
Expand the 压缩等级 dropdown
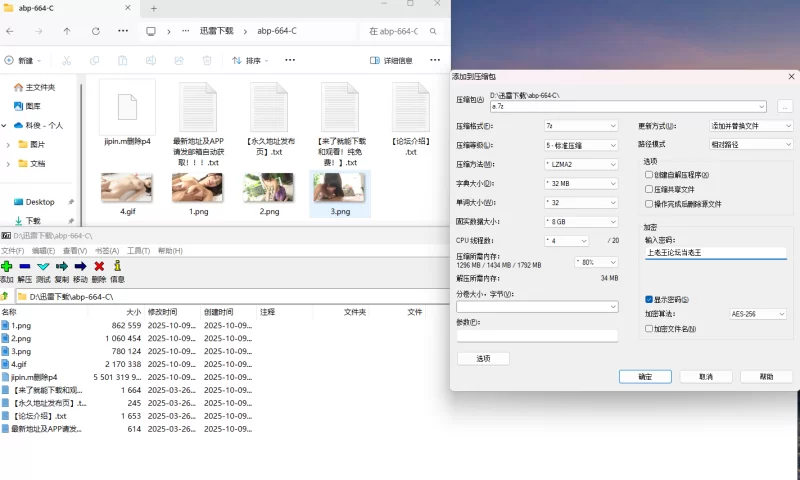(581, 145)
